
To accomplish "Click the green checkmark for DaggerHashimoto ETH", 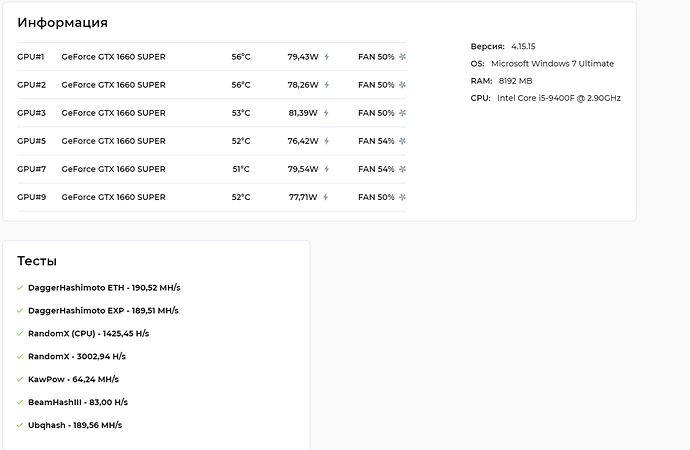I will 20,288.
